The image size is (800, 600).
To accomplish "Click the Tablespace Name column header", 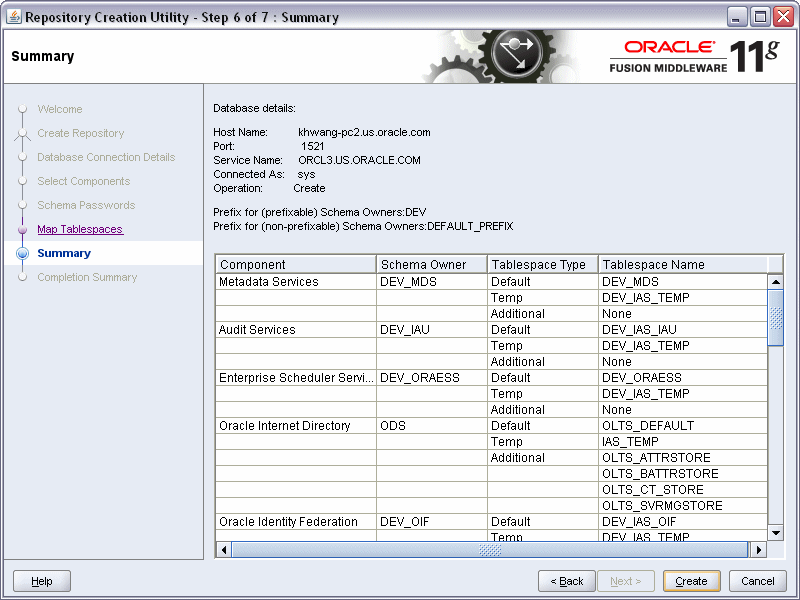I will coord(683,264).
